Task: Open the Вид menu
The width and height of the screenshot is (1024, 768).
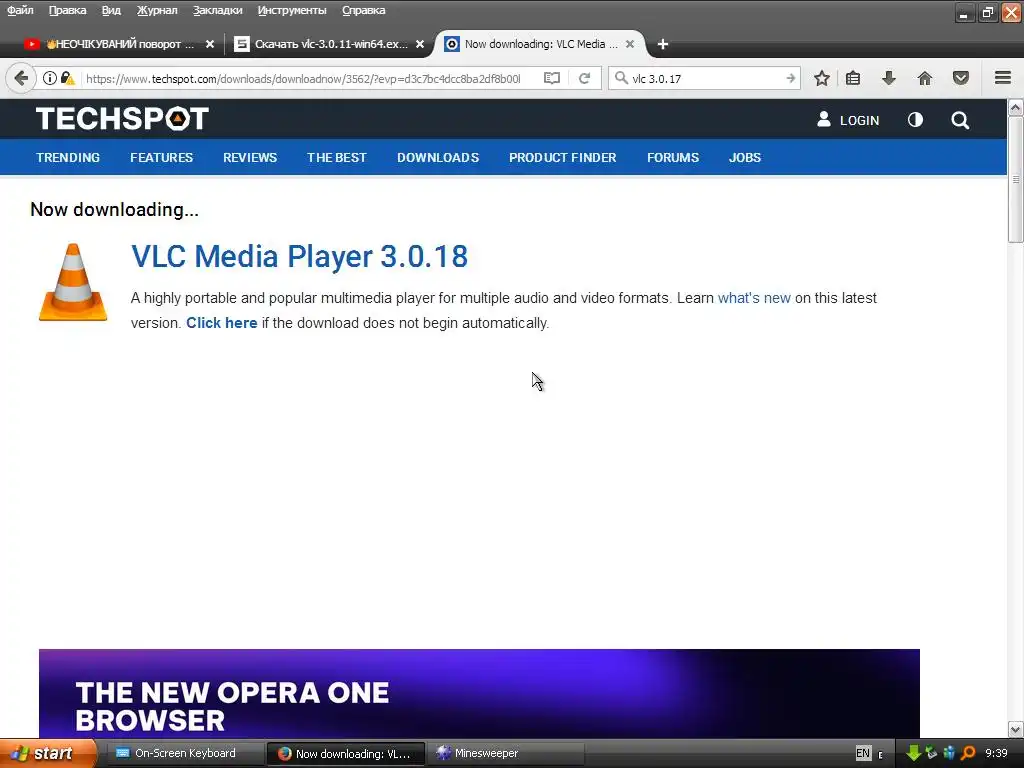Action: (x=111, y=10)
